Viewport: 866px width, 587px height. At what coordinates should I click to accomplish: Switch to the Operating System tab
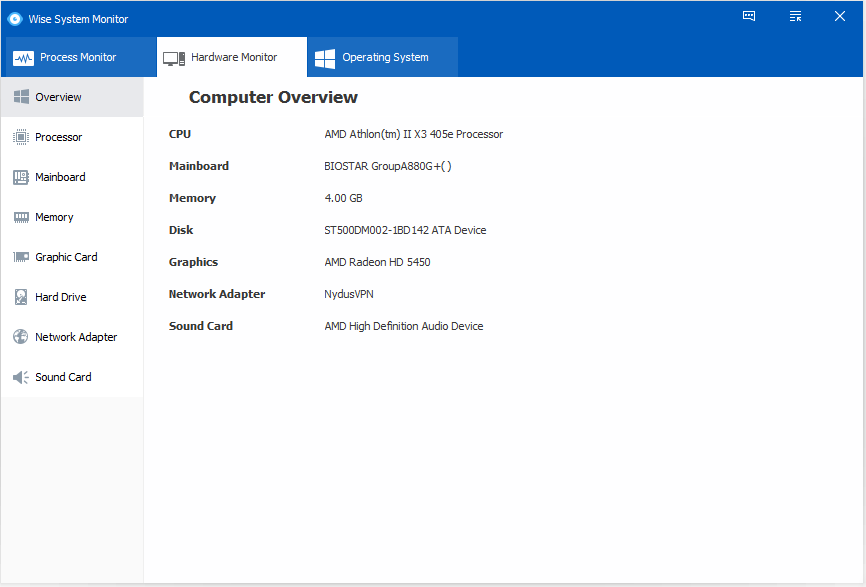point(383,57)
